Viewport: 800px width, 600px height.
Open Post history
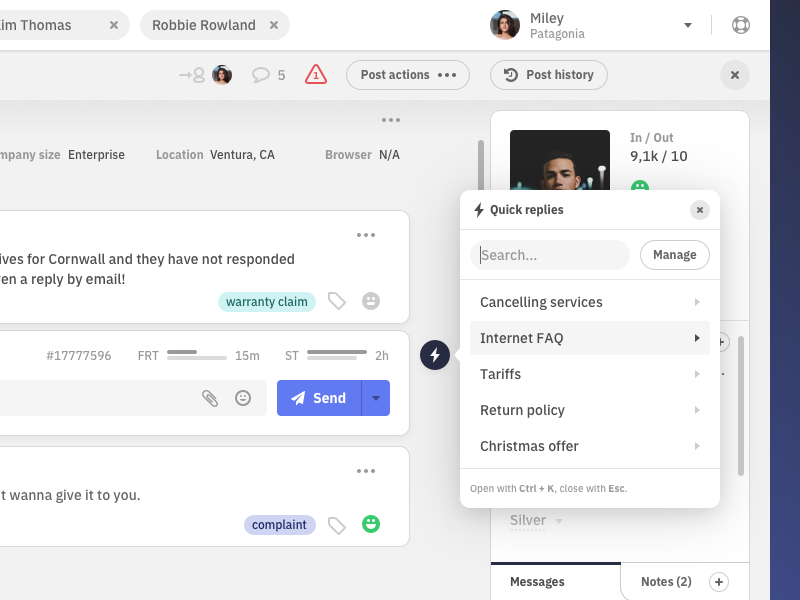pos(548,74)
